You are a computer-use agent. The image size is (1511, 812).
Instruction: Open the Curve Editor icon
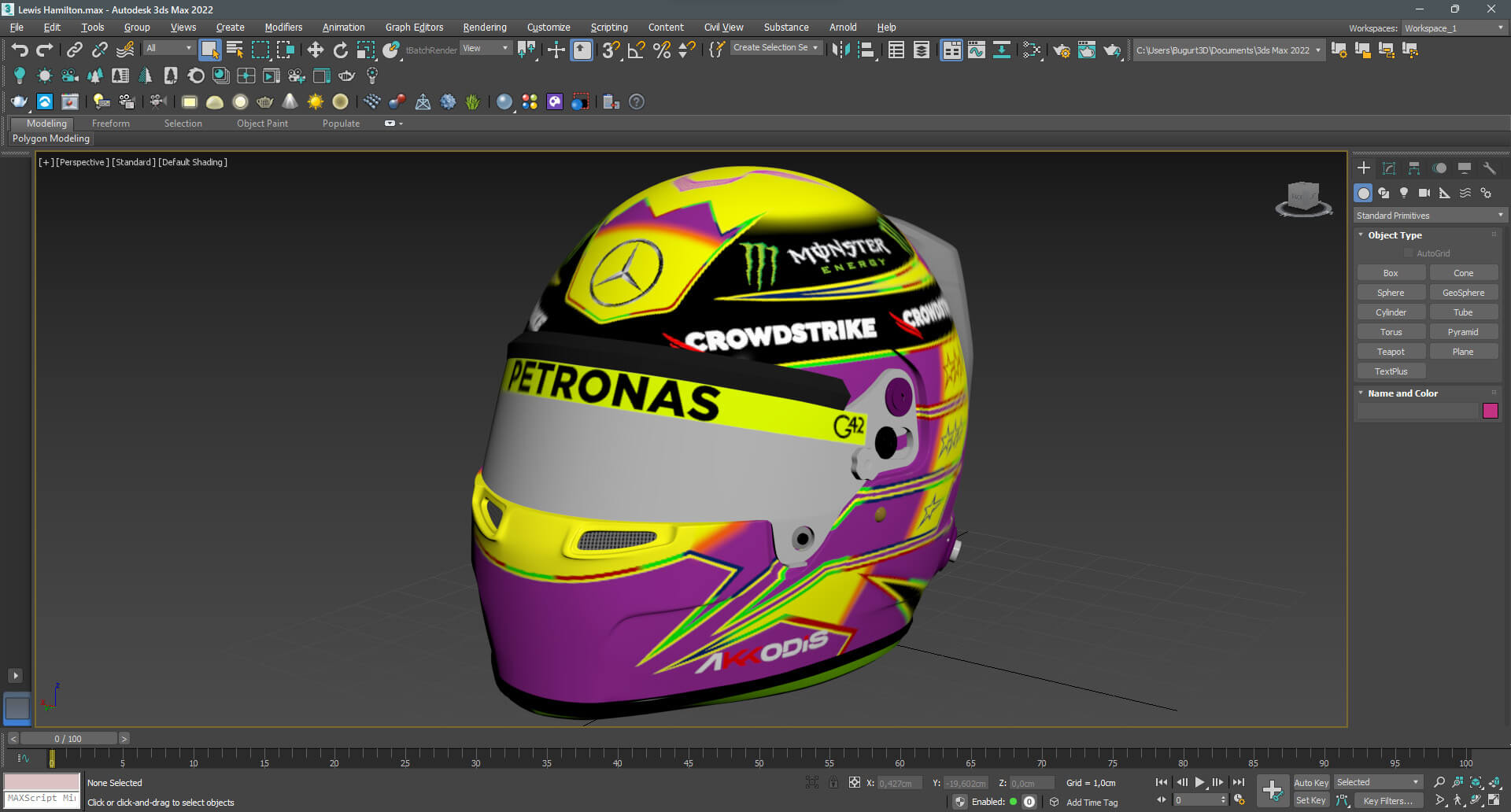point(977,50)
